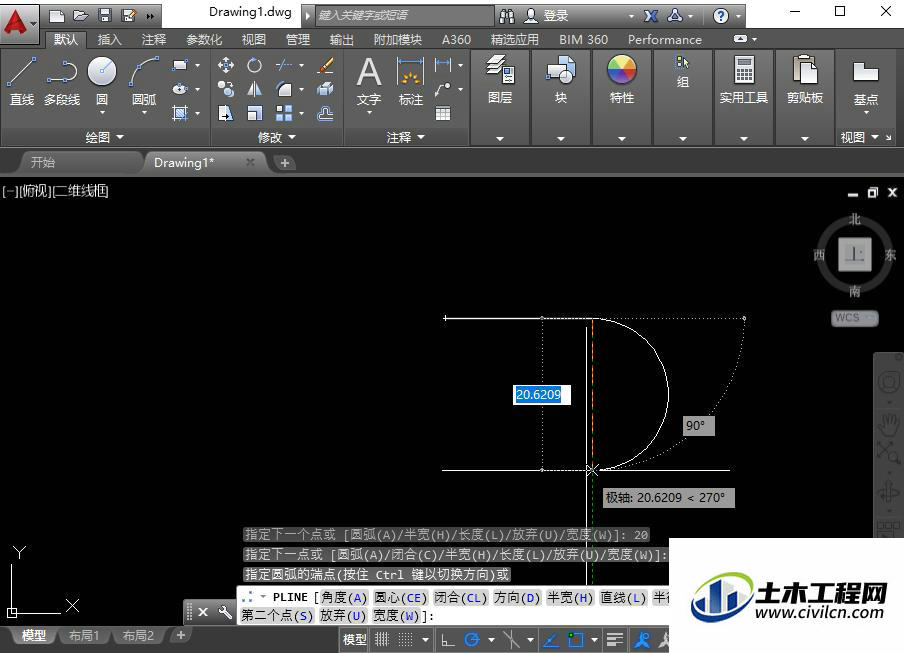Click the Array tool icon

point(284,114)
